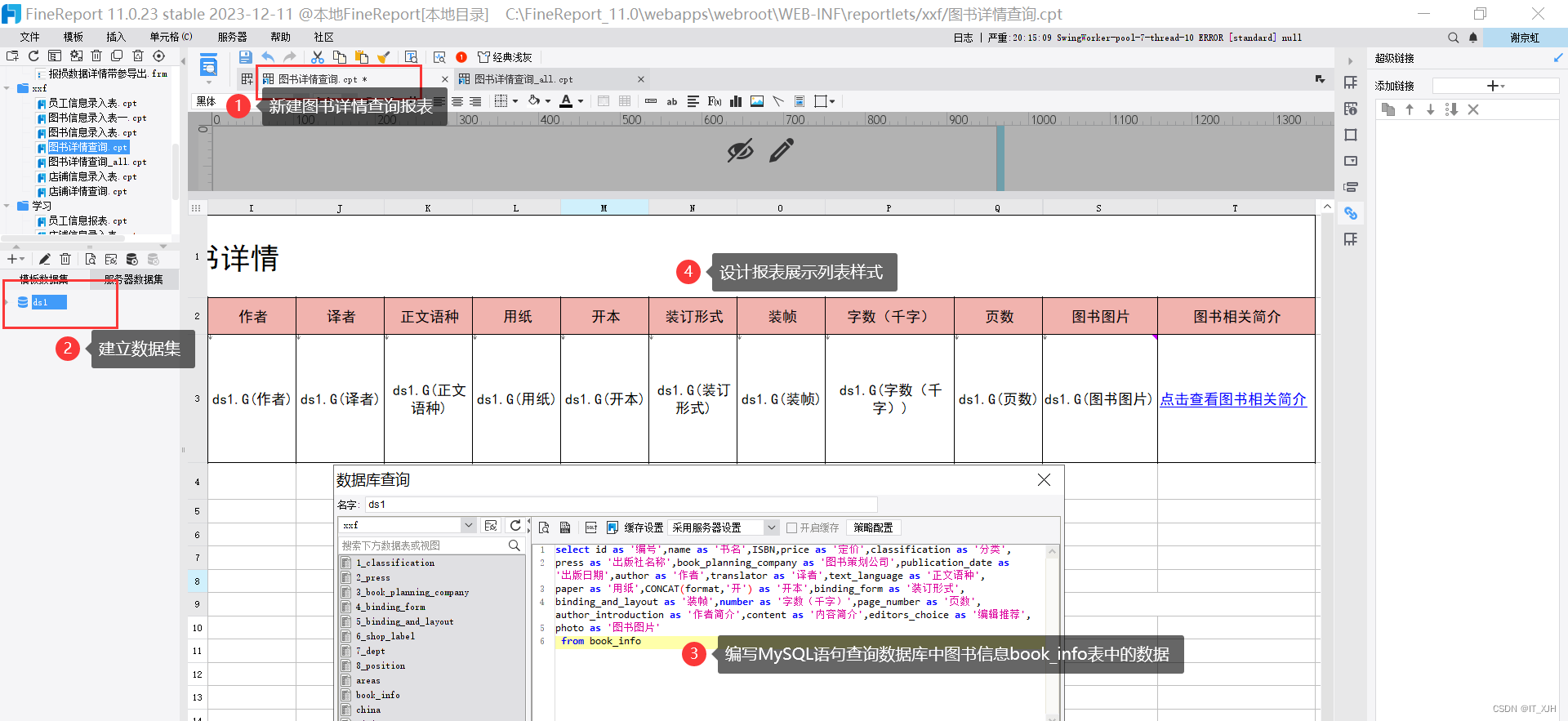Preview the SQL query result in the dialog
Image resolution: width=1568 pixels, height=721 pixels.
point(544,527)
